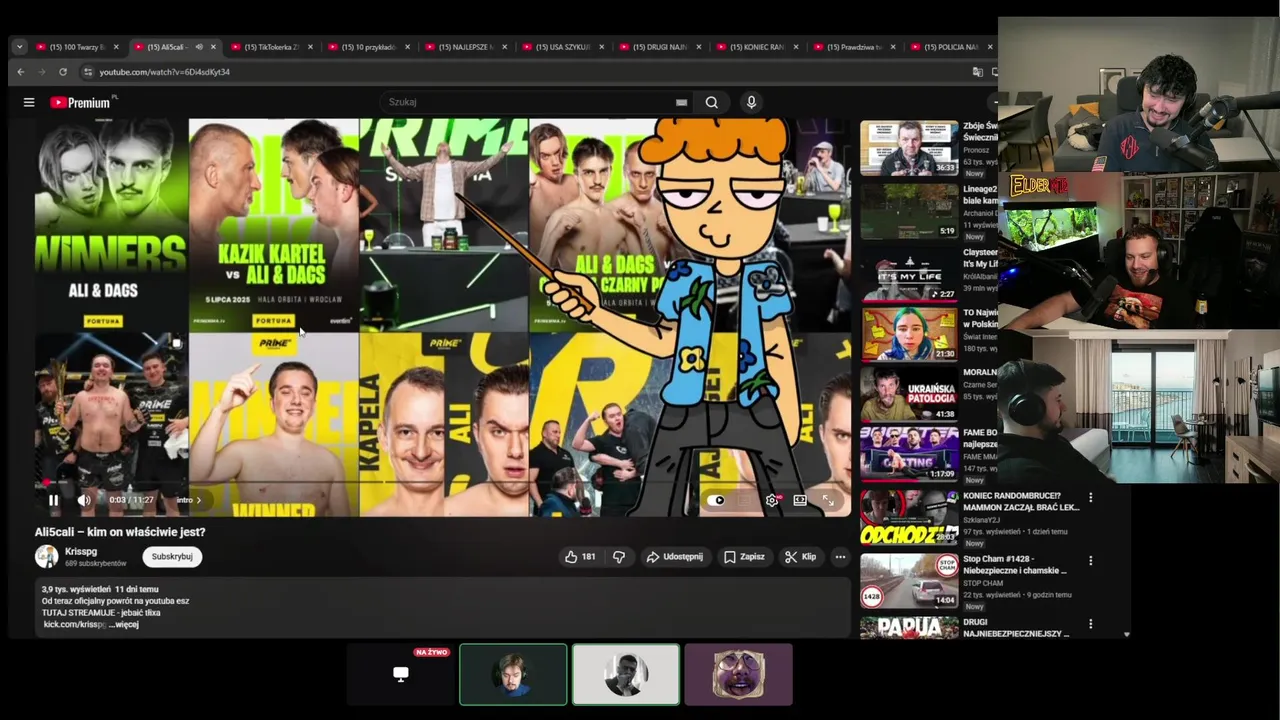The width and height of the screenshot is (1280, 720).
Task: Select the purple cartoon participant tile
Action: pos(739,675)
